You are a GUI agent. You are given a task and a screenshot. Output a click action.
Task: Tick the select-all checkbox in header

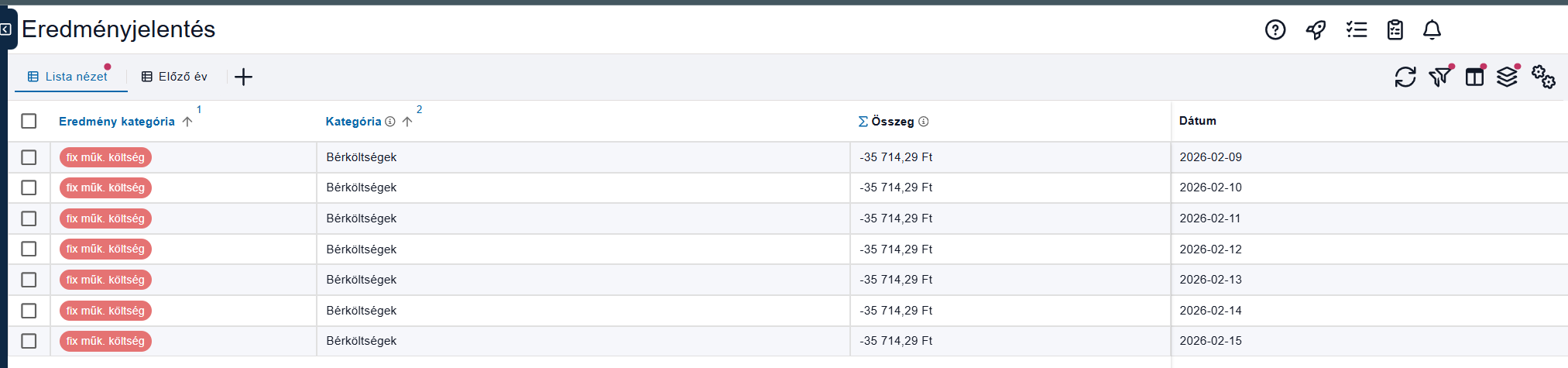tap(29, 121)
